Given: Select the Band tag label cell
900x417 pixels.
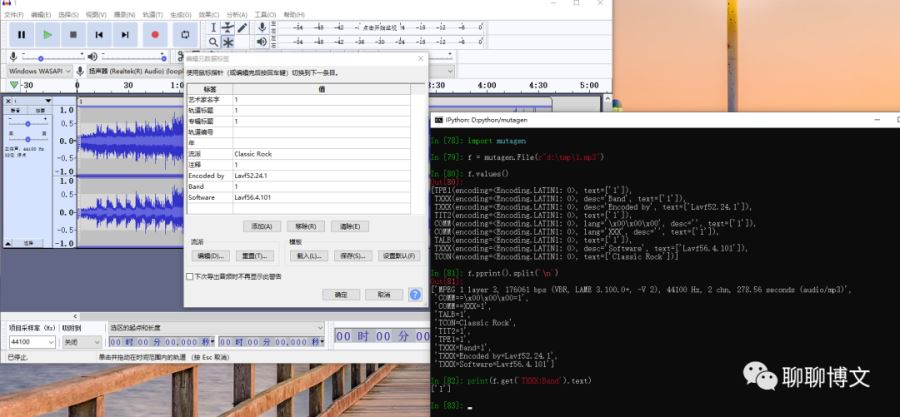Looking at the screenshot, I should click(x=210, y=186).
